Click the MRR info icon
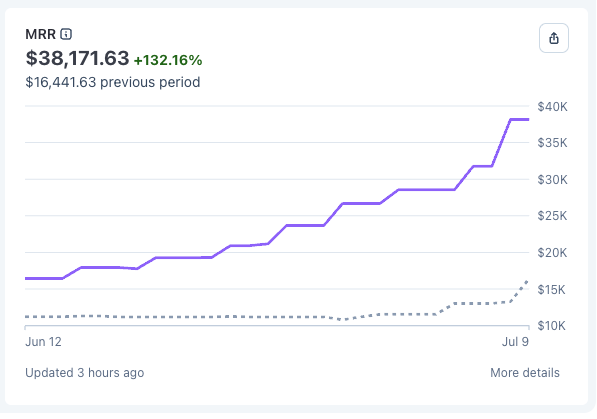597x419 pixels. 66,34
